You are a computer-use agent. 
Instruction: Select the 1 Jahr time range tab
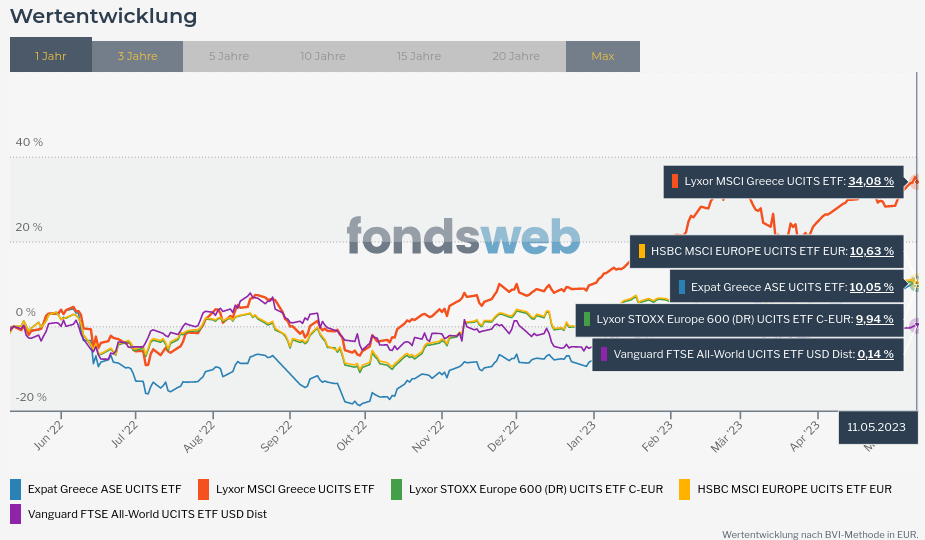click(51, 55)
